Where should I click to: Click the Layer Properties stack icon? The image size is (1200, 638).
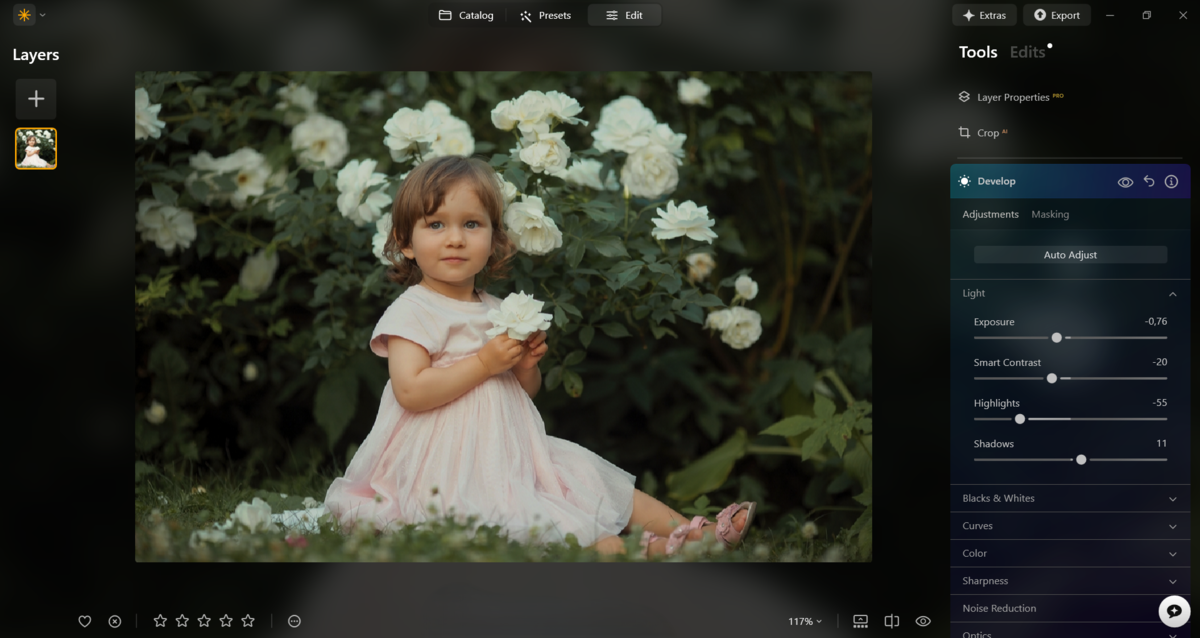964,97
